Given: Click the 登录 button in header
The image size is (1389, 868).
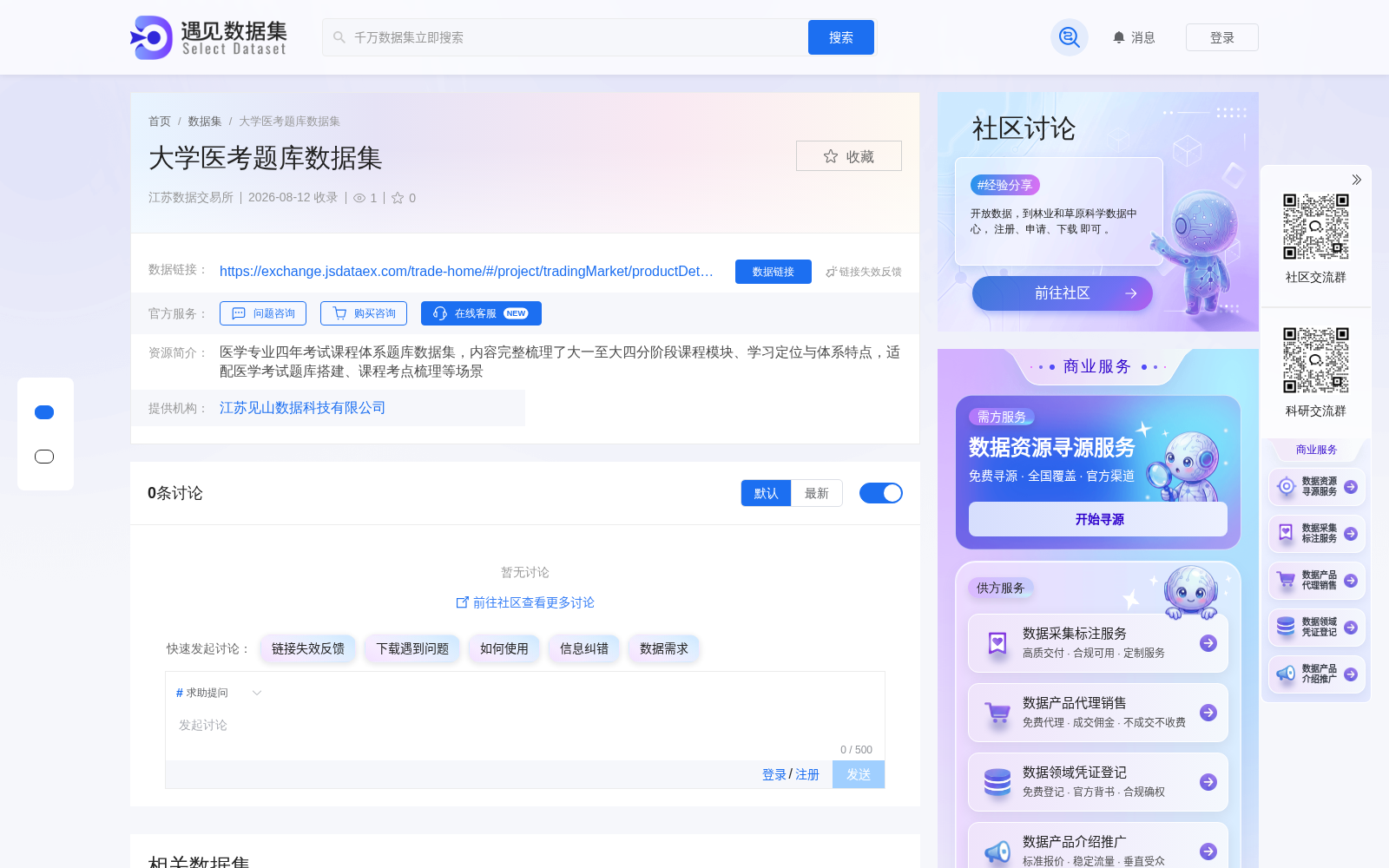Looking at the screenshot, I should 1222,37.
